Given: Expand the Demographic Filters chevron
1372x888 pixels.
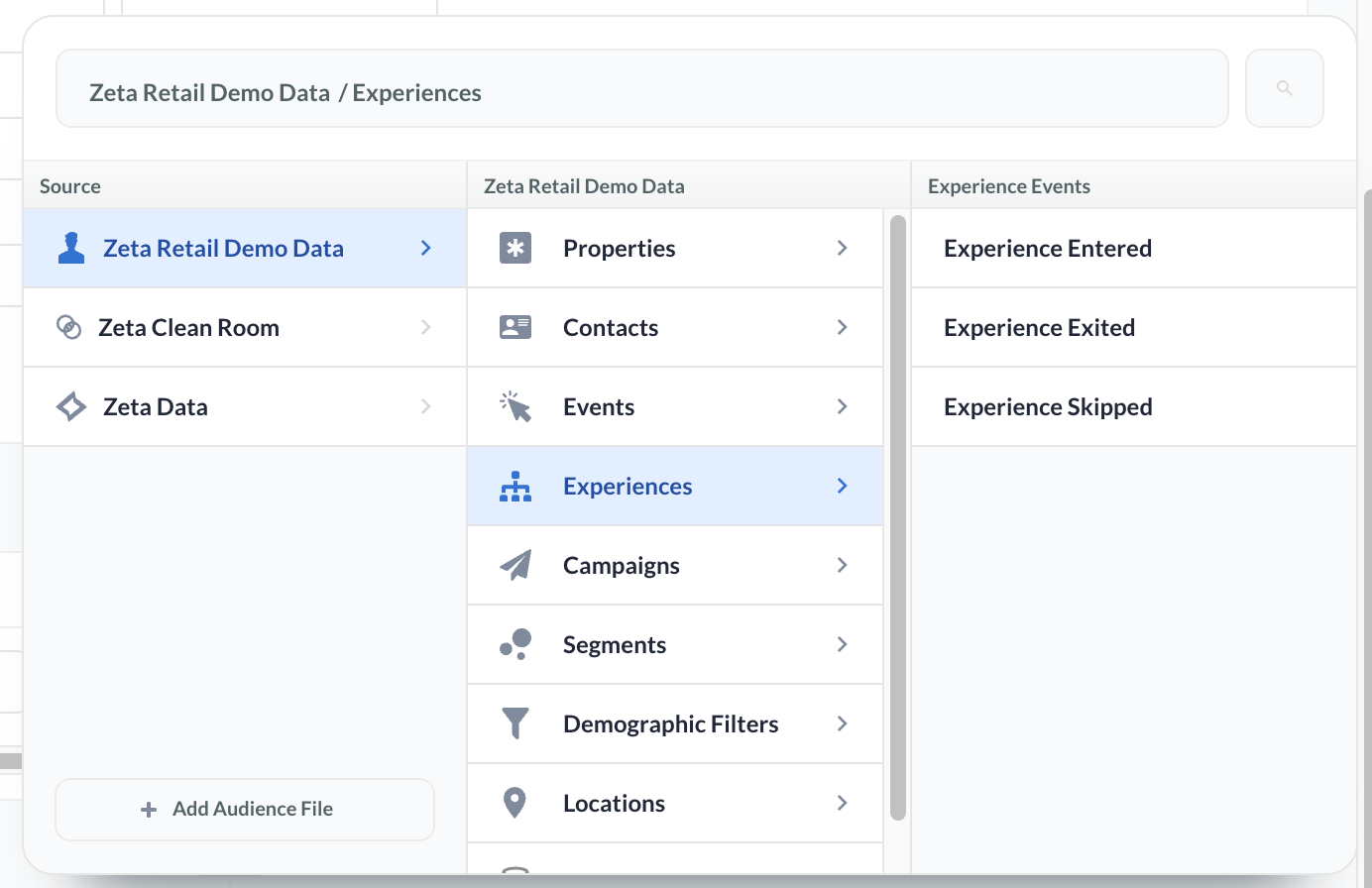Looking at the screenshot, I should (x=843, y=723).
